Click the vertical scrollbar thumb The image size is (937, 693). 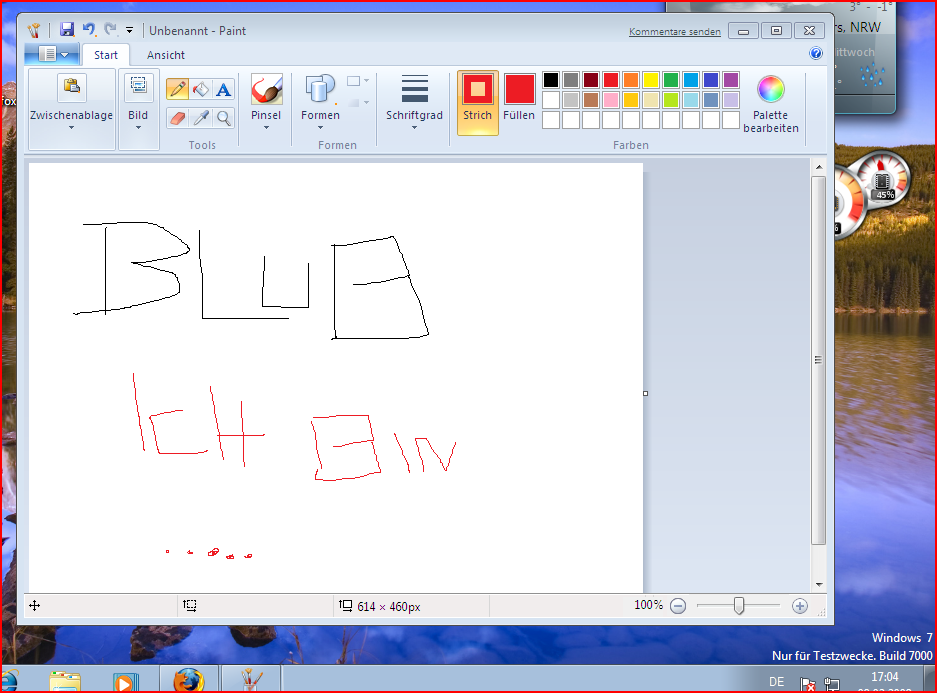click(x=819, y=360)
